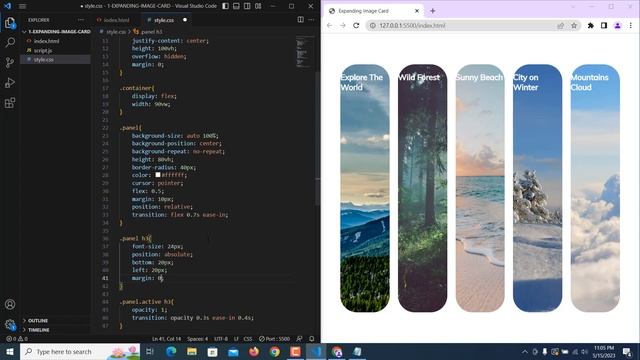Click the unsaved dot on style.css tab

click(x=185, y=20)
